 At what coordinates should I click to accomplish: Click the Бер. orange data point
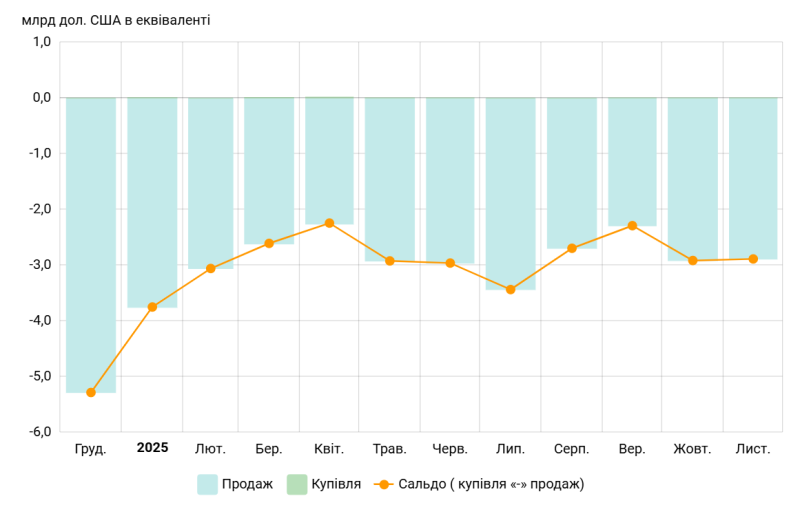(x=269, y=243)
